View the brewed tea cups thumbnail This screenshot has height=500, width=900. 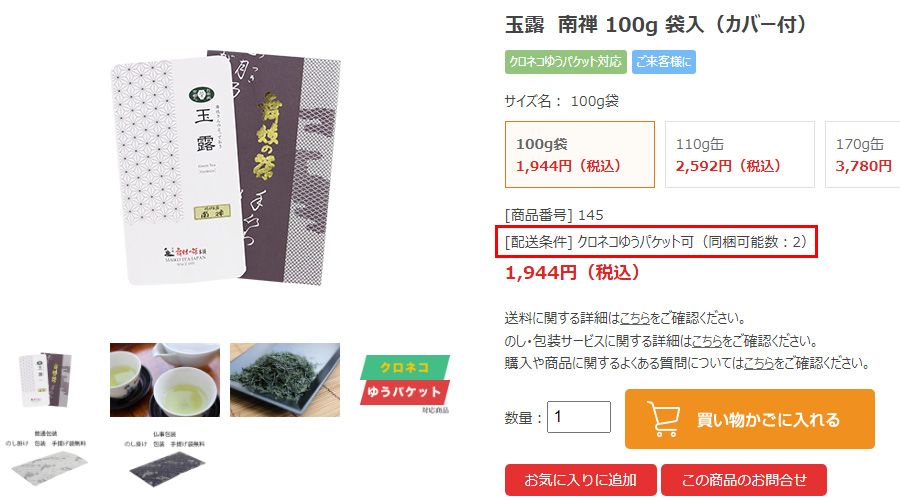pyautogui.click(x=165, y=380)
